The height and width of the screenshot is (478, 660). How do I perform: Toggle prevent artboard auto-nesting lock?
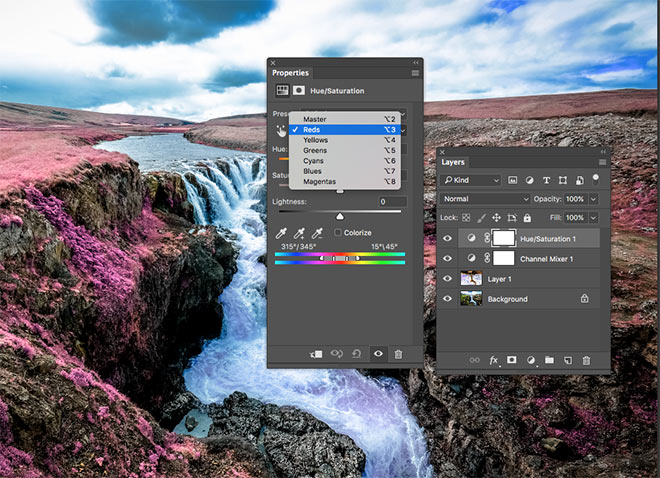[x=512, y=218]
